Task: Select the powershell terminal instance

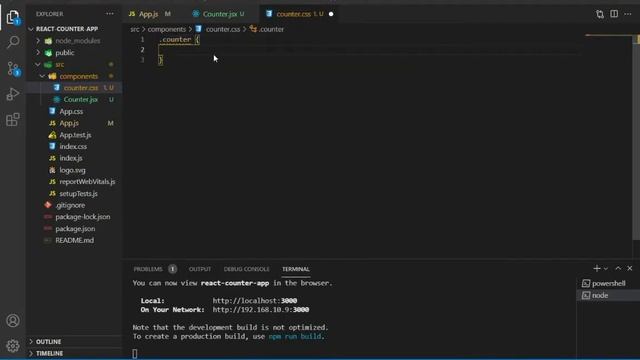Action: pyautogui.click(x=608, y=283)
